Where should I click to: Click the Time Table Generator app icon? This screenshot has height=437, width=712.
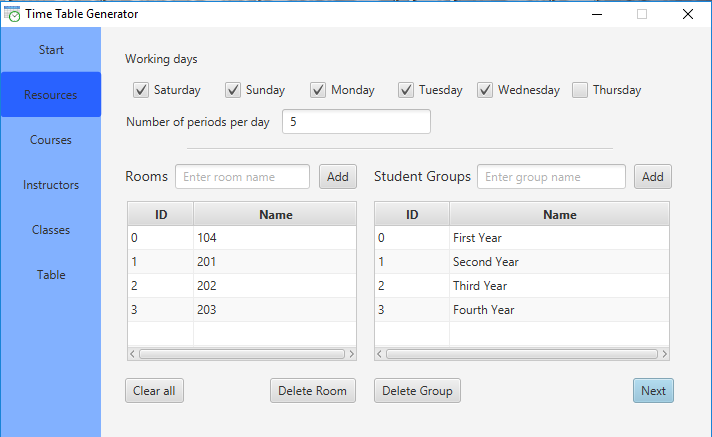point(12,14)
